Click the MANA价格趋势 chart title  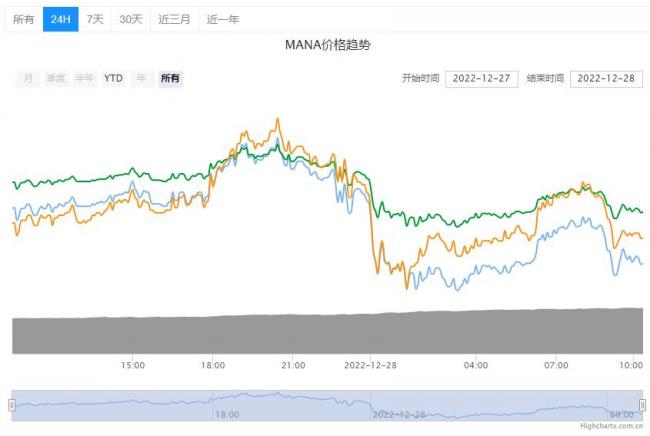tap(327, 45)
